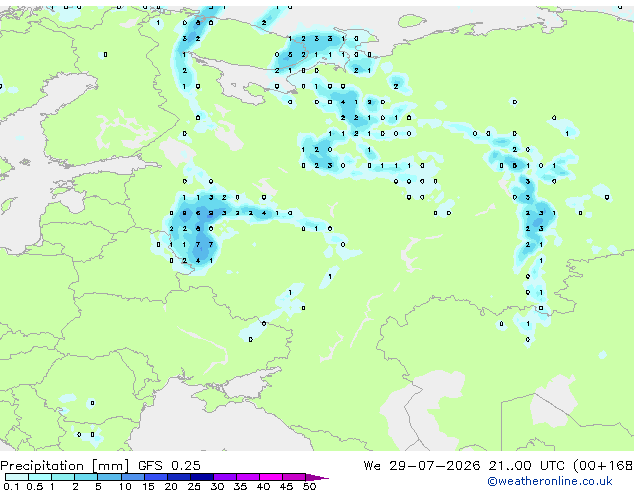634x490 pixels.
Task: Click the legend value '30'
Action: coord(217,486)
